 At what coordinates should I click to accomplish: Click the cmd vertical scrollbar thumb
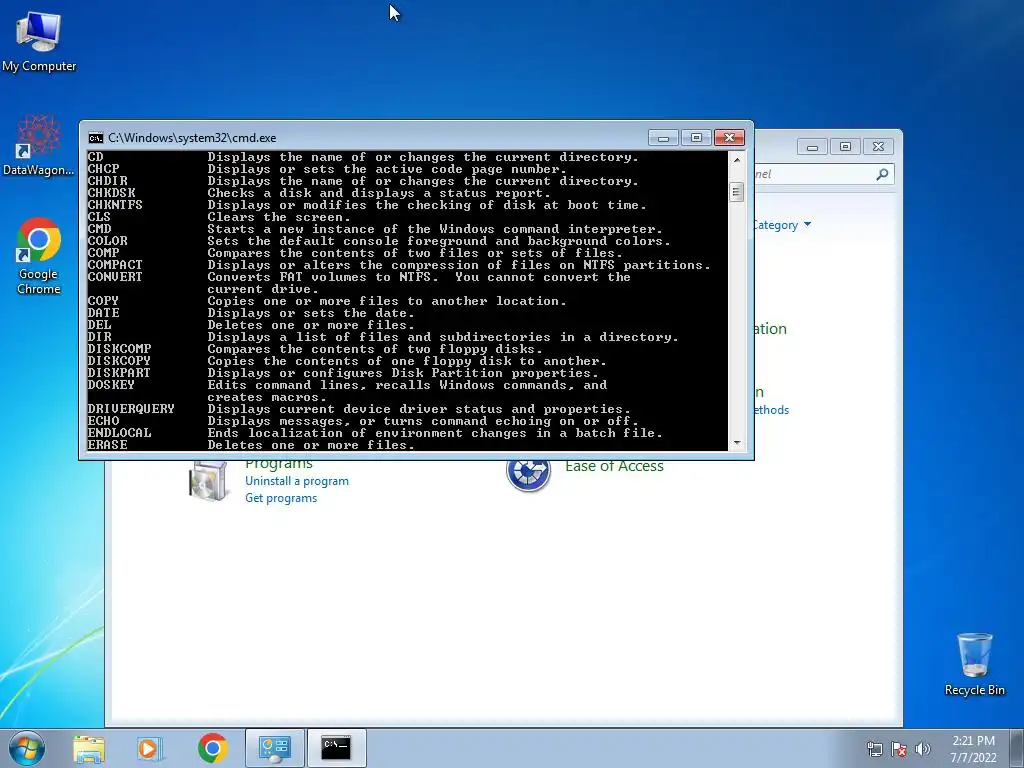pyautogui.click(x=737, y=191)
